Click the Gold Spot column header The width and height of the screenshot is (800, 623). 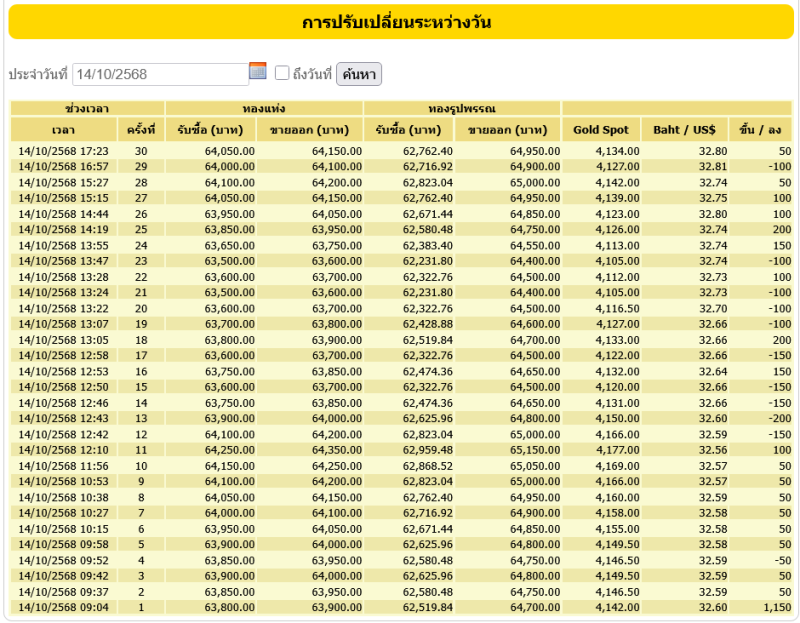tap(601, 130)
